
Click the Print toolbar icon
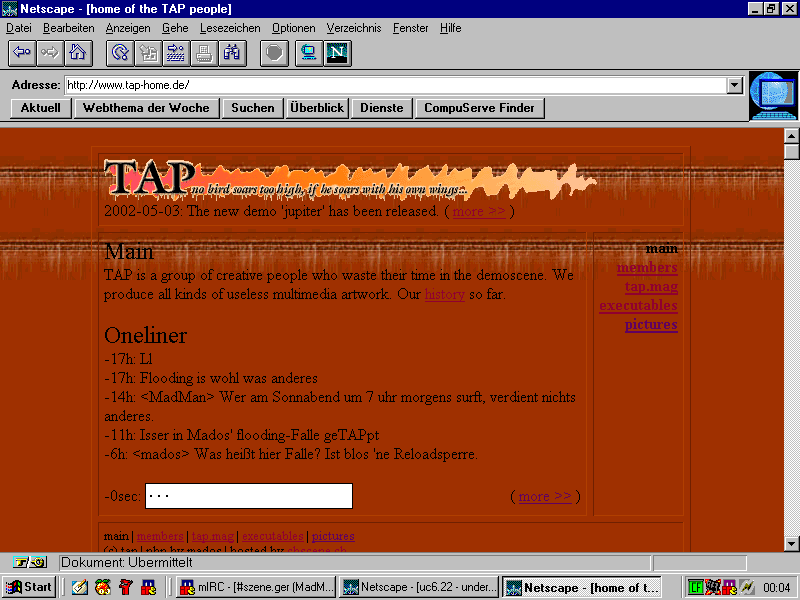[204, 53]
